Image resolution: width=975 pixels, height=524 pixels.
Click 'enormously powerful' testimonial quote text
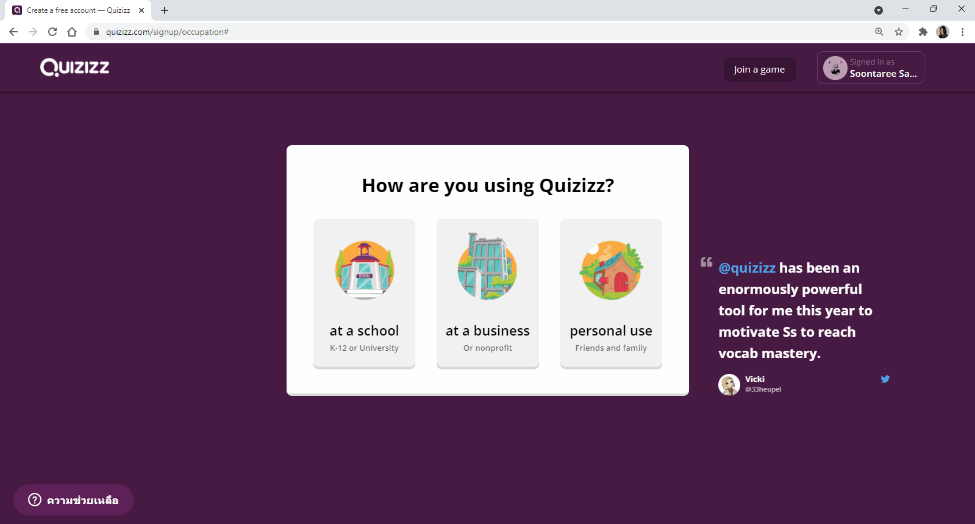point(790,290)
